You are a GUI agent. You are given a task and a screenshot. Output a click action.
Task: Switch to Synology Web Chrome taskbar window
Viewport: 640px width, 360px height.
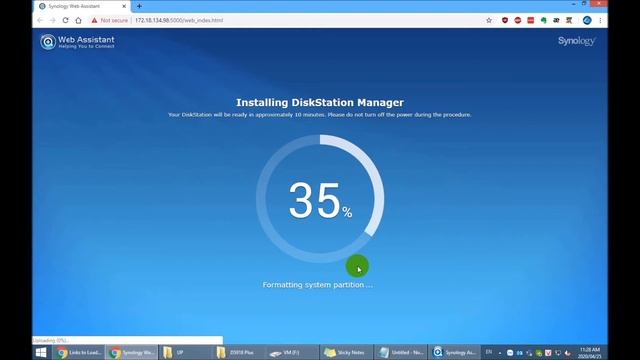click(x=132, y=352)
